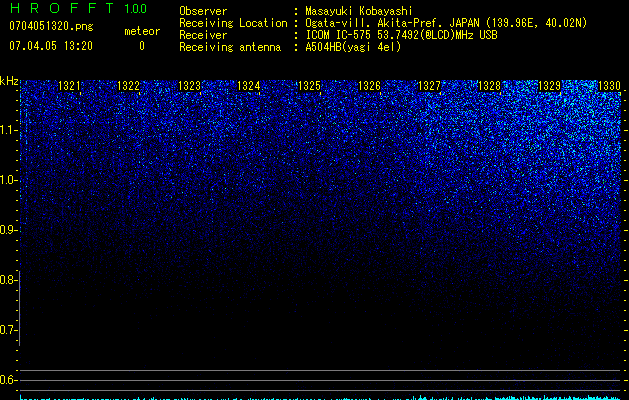Click the antenna value A504HB(yagi 4el)

tap(353, 47)
